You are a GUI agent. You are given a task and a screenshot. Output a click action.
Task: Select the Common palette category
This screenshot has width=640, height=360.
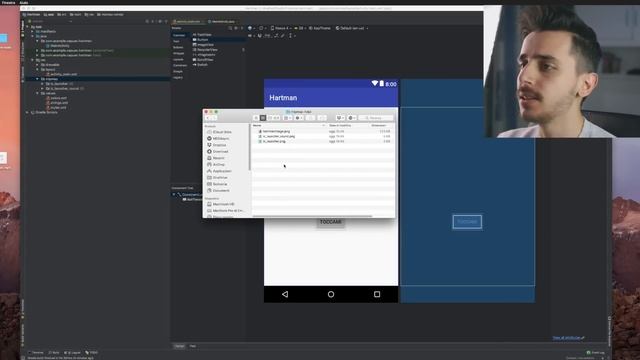(179, 35)
